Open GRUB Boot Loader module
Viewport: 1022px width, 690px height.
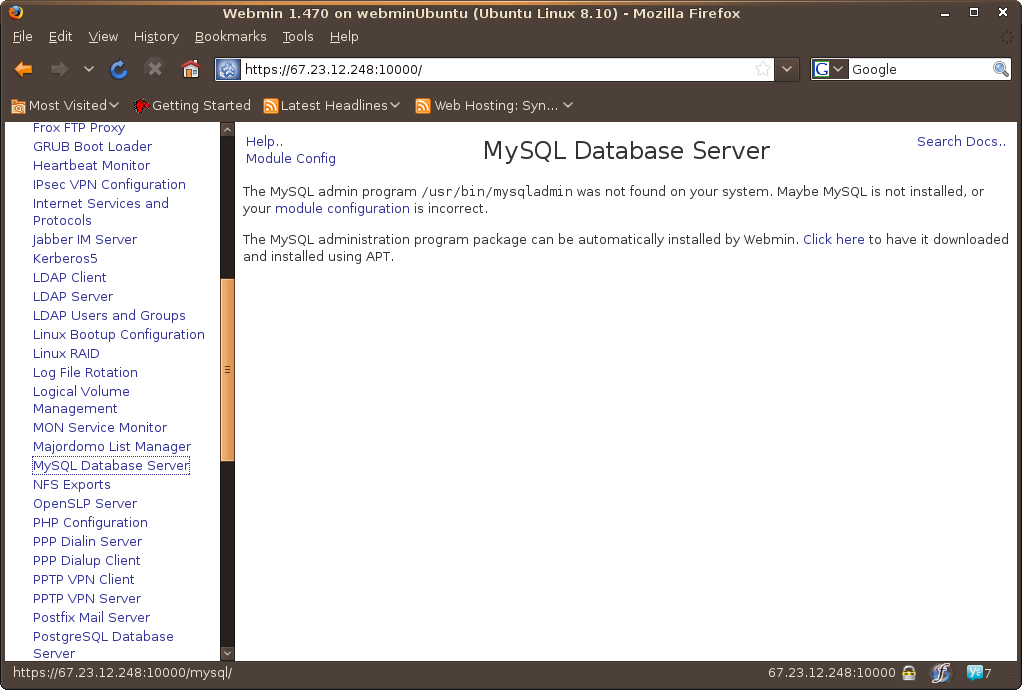click(93, 147)
